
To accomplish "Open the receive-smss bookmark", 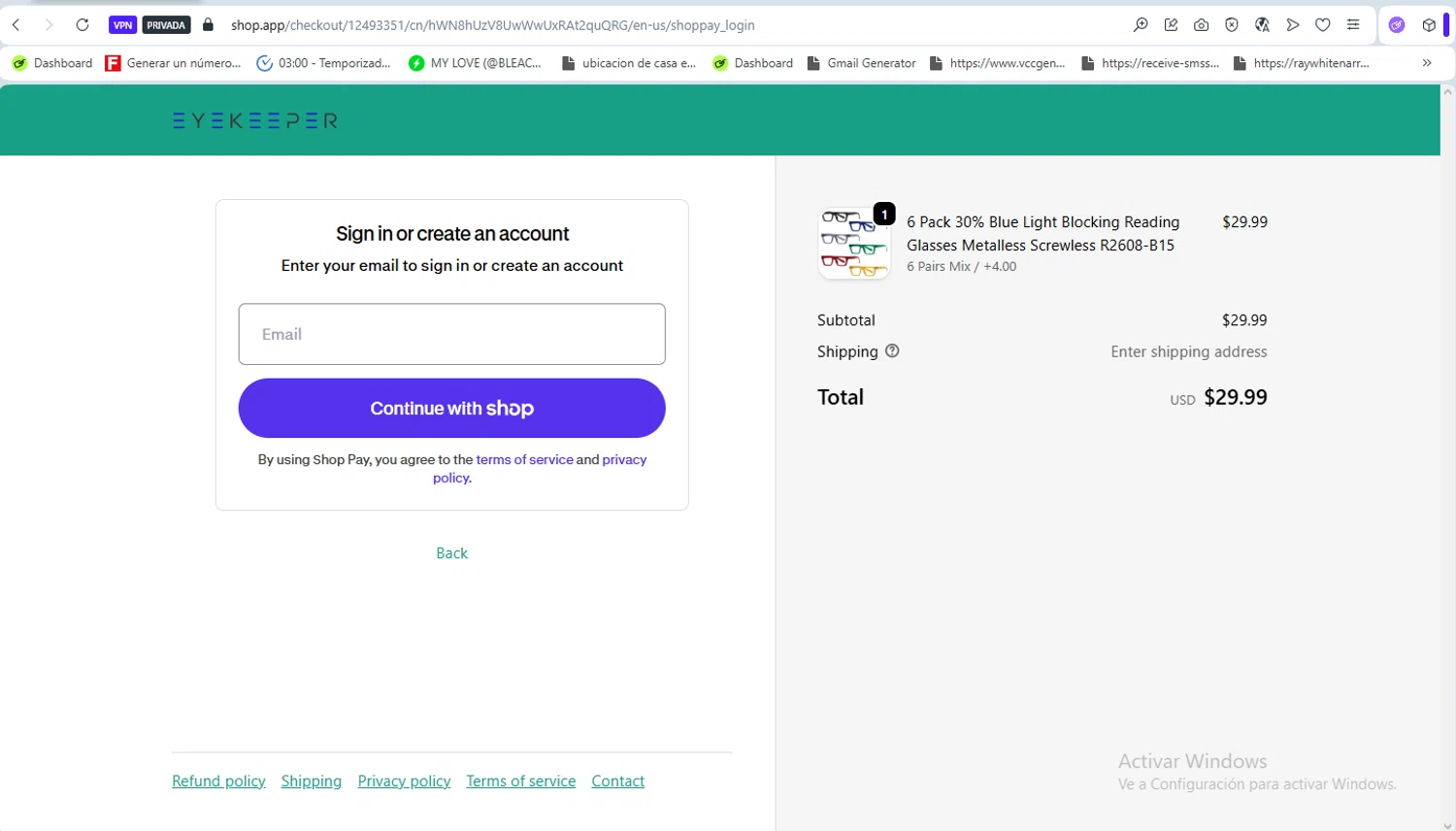I will click(1150, 63).
